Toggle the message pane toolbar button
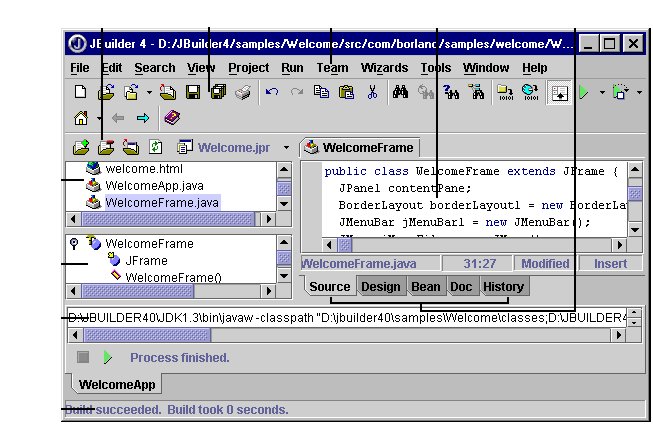Screen dimensions: 653x425 (x=559, y=92)
